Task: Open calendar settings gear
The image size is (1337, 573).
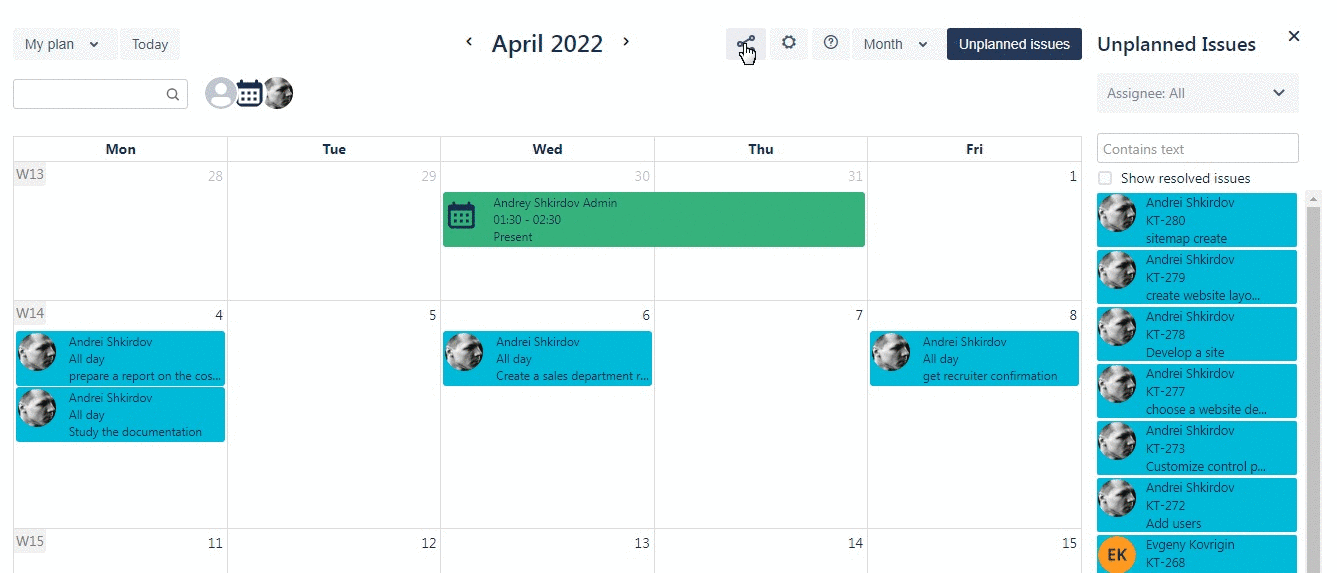Action: point(788,43)
